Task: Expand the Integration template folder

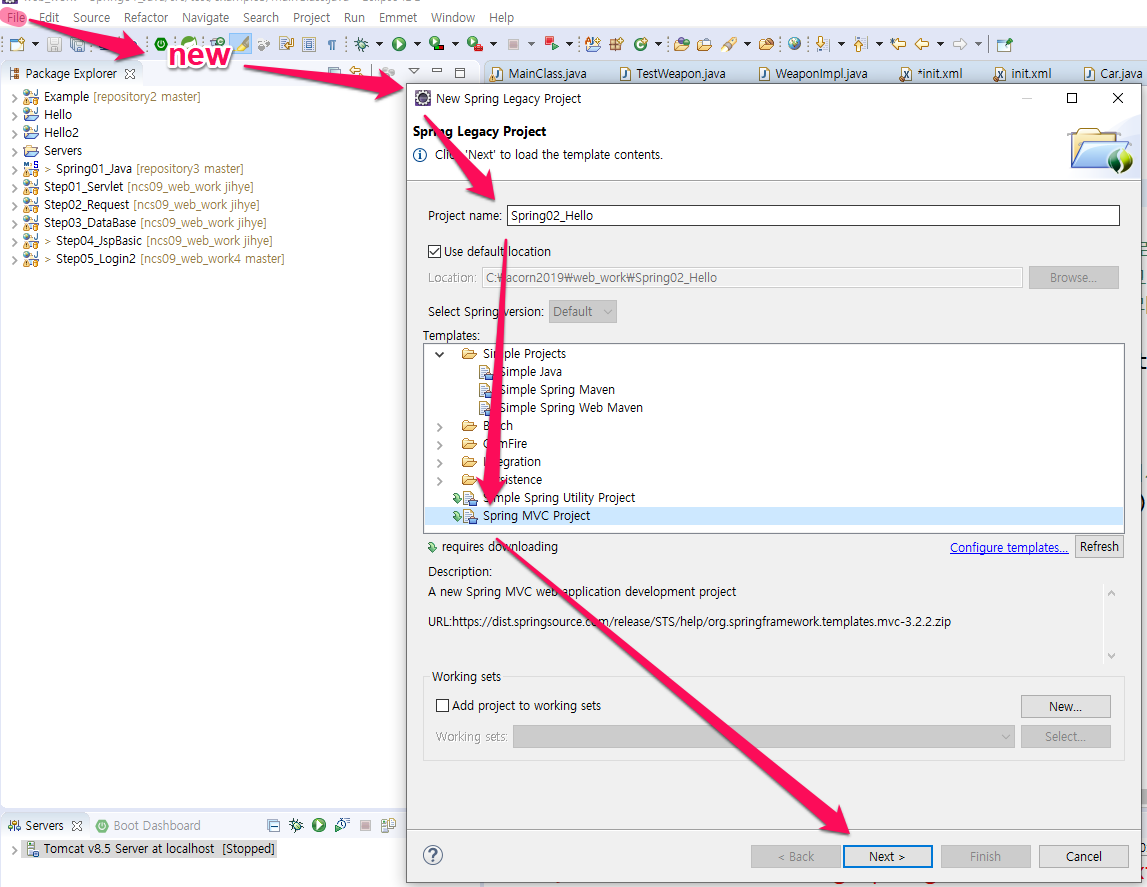Action: (x=440, y=462)
